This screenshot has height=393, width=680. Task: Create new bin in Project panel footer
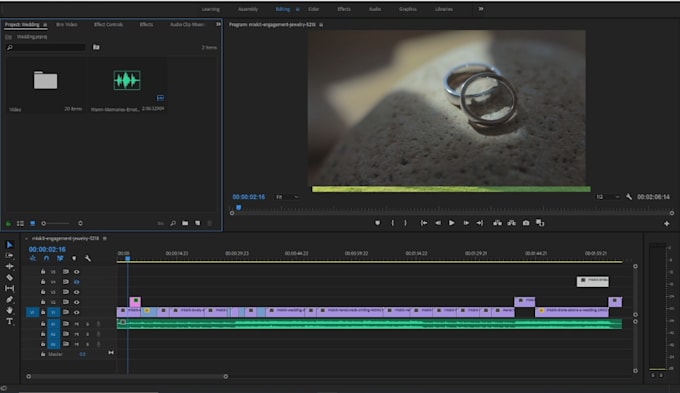point(185,223)
